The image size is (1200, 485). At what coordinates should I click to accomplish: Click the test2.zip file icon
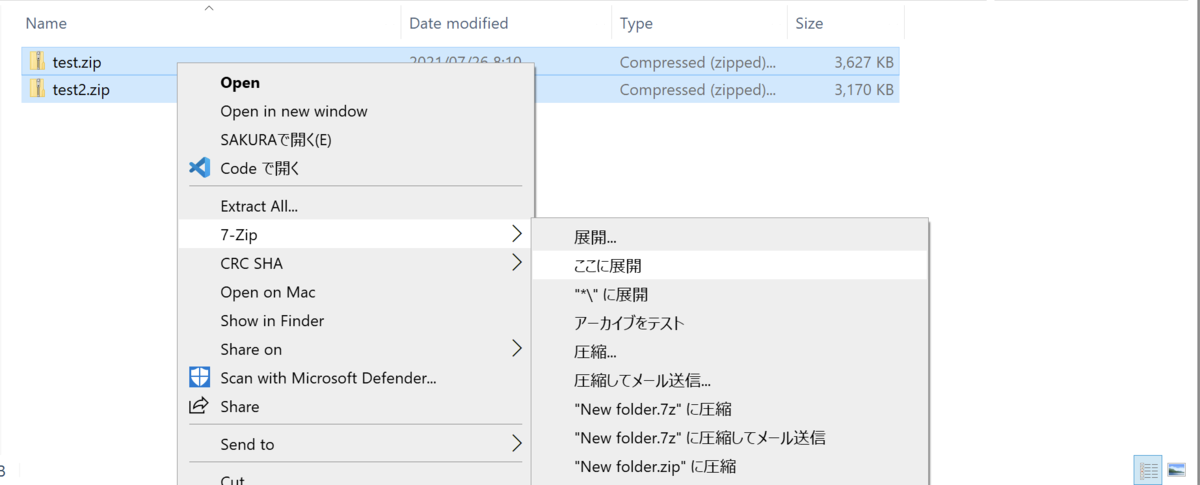click(x=37, y=90)
